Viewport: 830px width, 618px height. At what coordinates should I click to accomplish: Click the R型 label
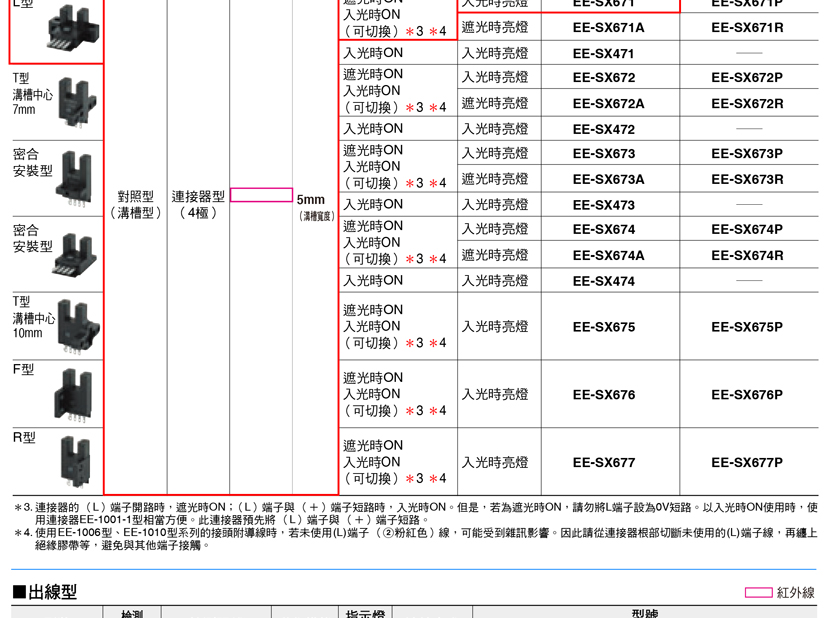[x=24, y=437]
